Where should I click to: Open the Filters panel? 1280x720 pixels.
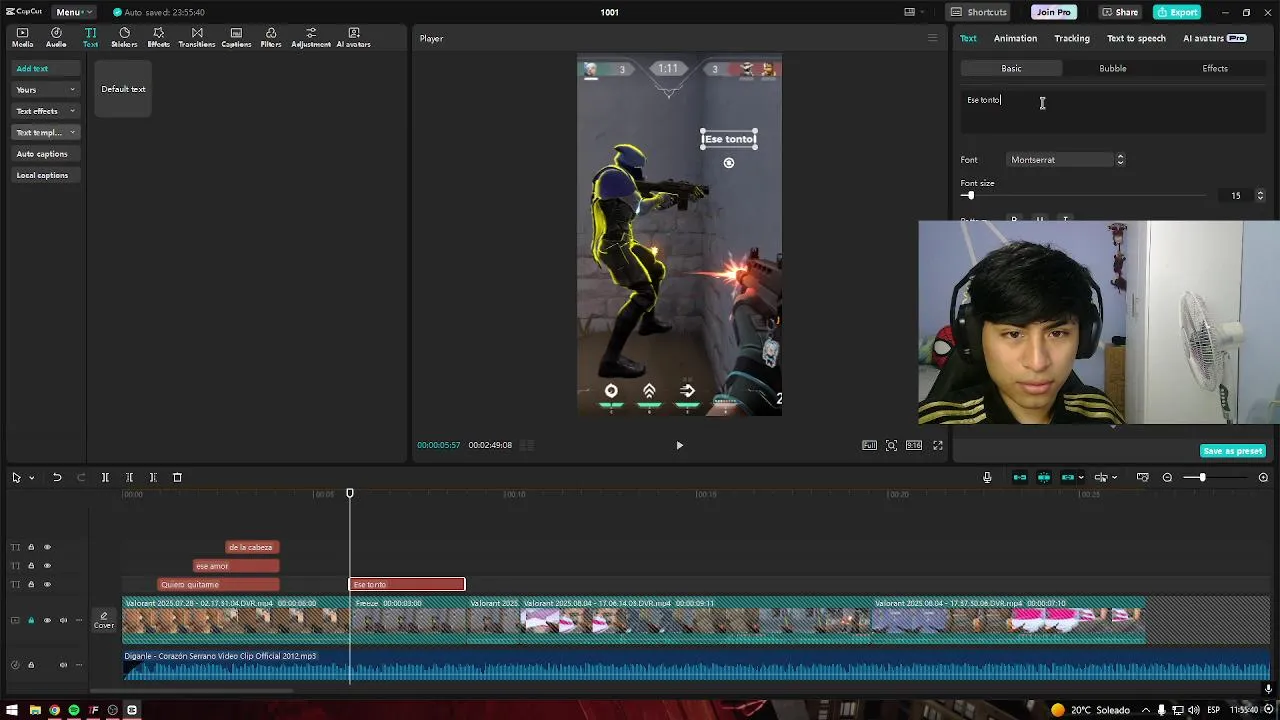point(271,38)
